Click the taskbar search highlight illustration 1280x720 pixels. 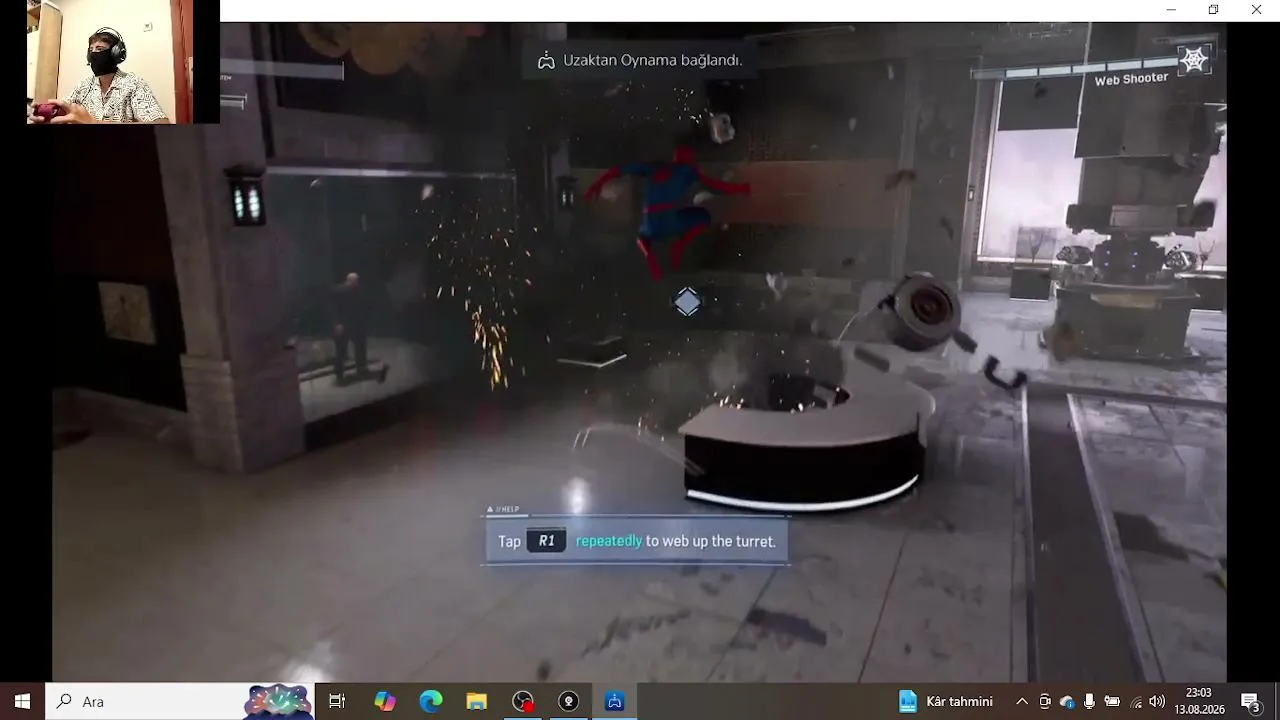[x=279, y=701]
